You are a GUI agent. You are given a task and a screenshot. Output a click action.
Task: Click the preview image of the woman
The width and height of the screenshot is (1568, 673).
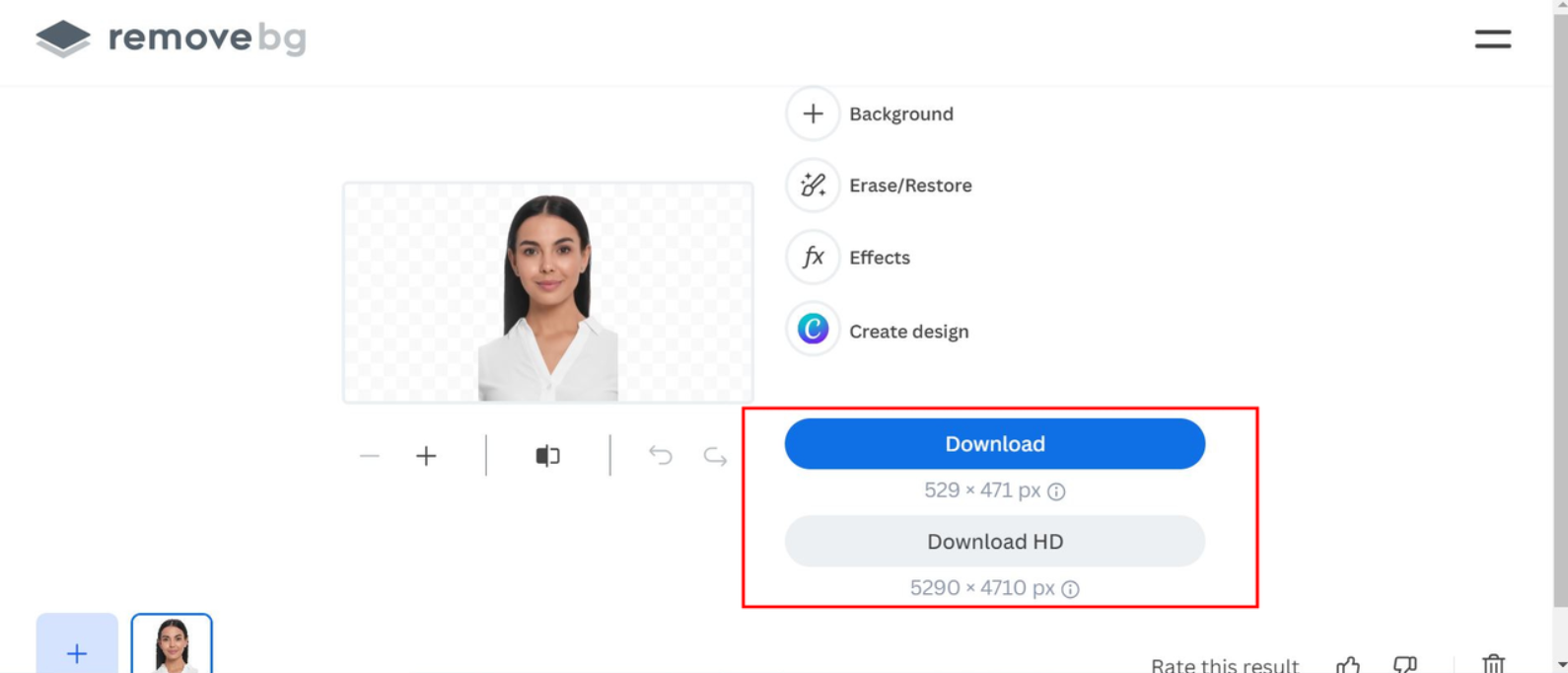point(548,292)
